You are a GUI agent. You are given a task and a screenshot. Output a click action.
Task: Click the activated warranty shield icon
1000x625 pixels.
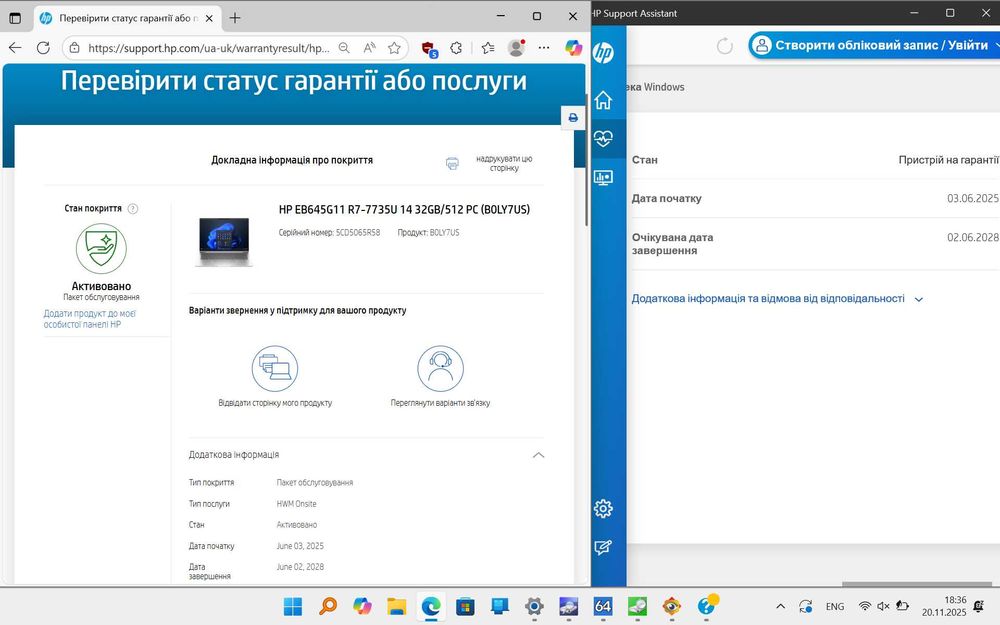click(x=101, y=249)
